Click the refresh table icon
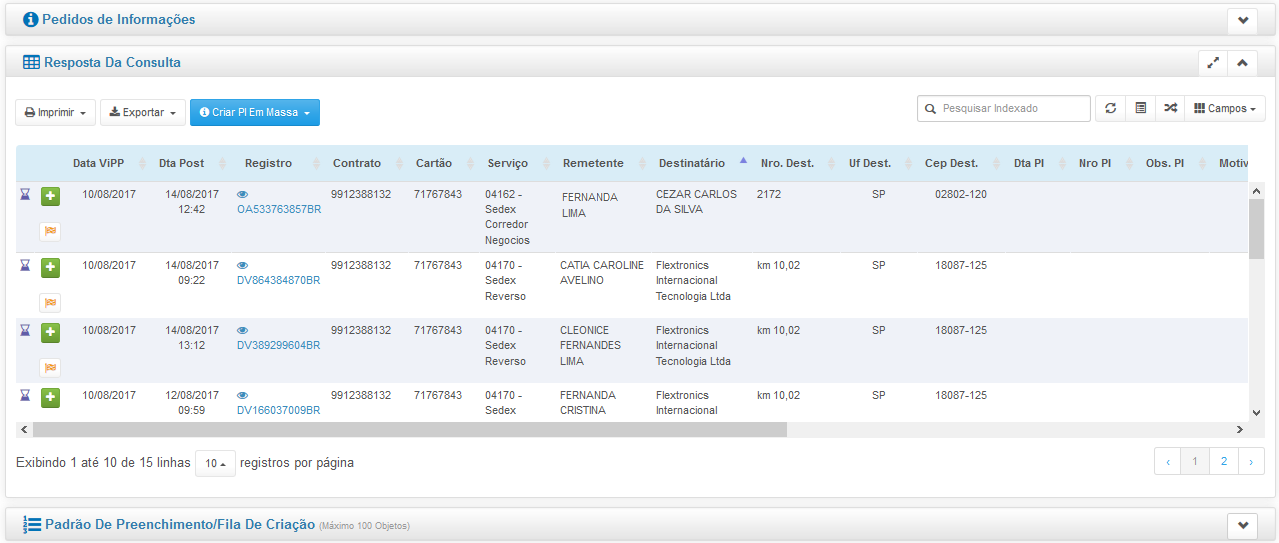 click(1110, 109)
